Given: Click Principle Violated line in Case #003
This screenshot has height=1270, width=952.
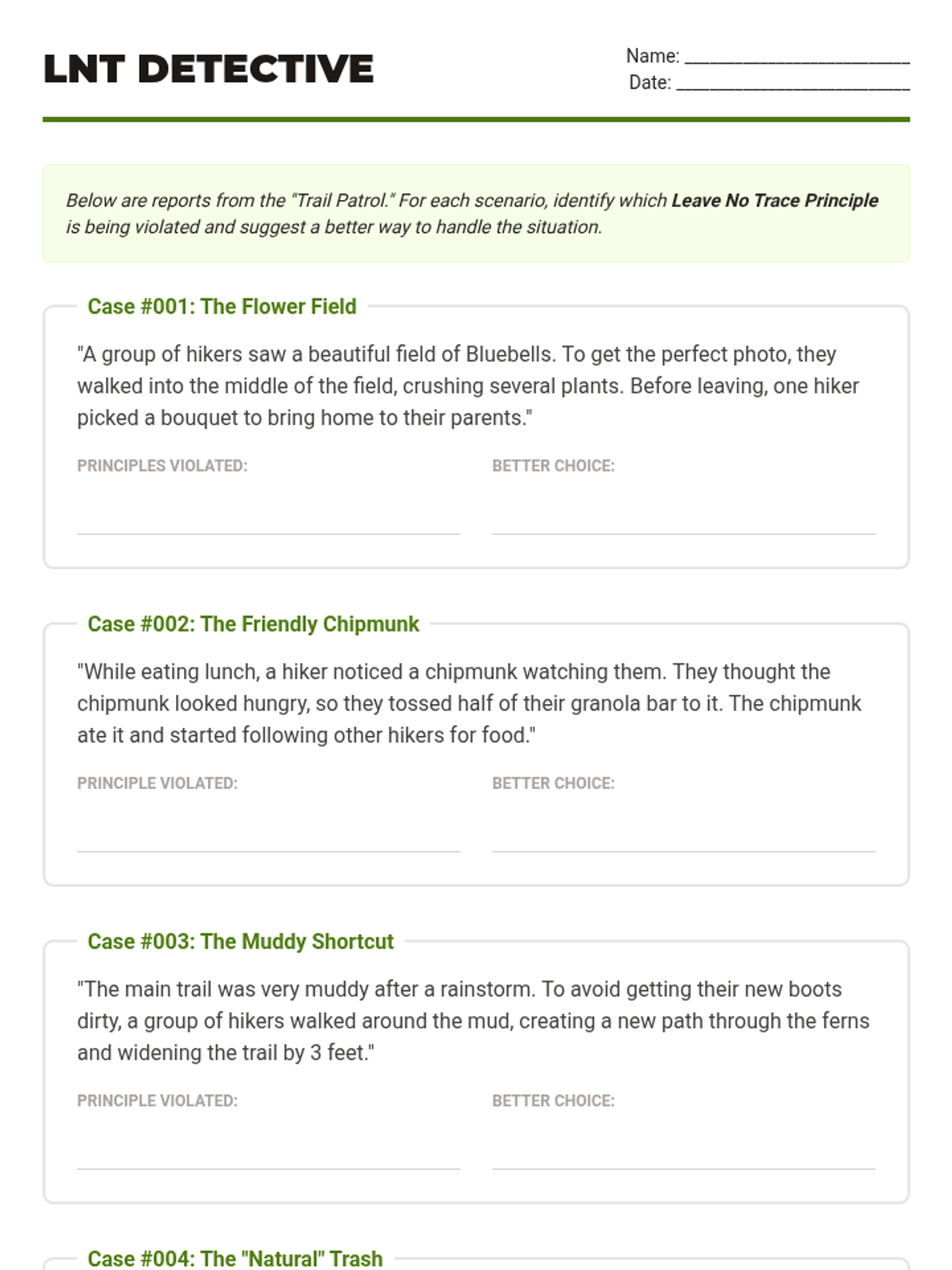Looking at the screenshot, I should click(x=268, y=1149).
